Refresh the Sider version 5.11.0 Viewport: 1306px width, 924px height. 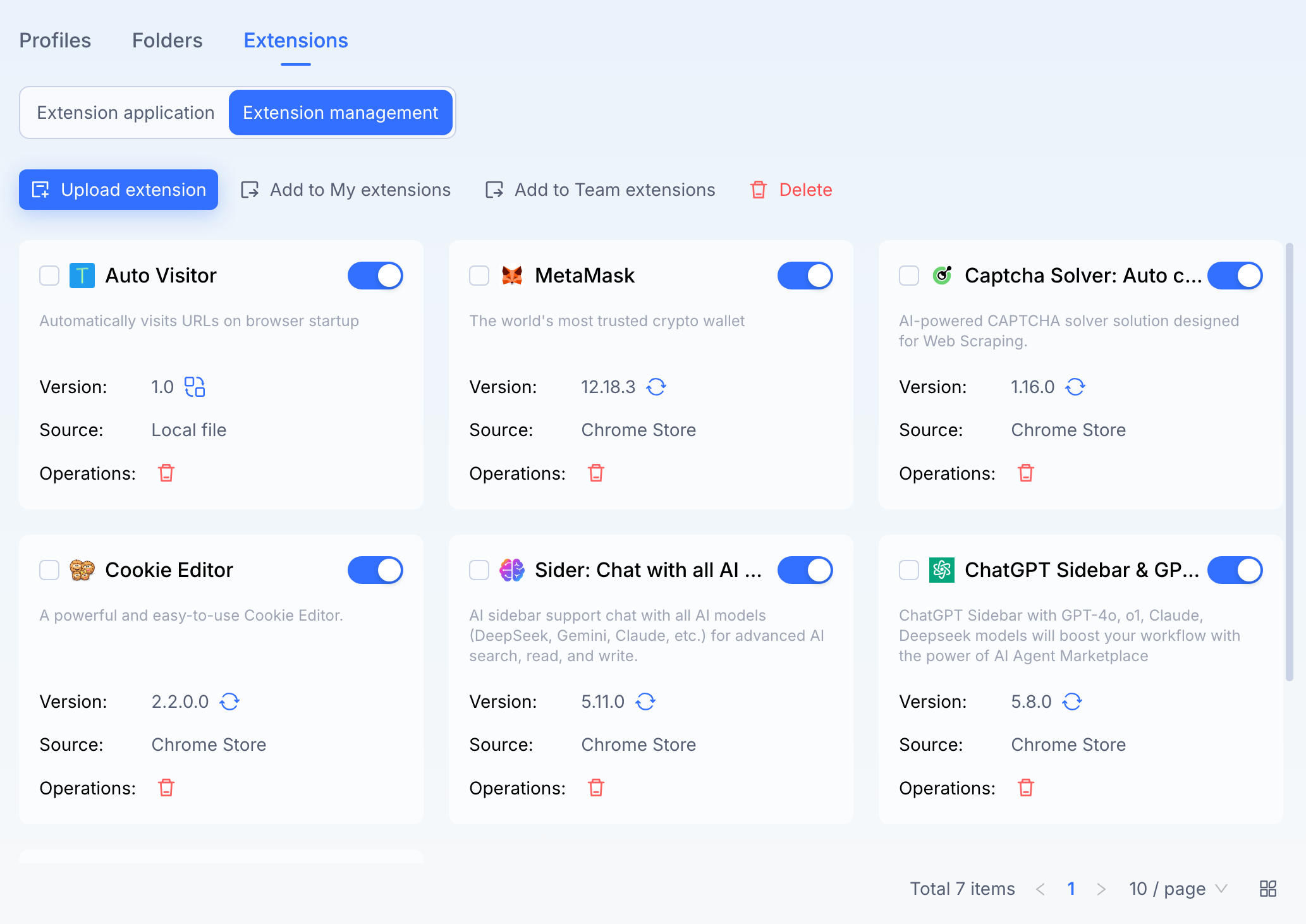click(645, 702)
